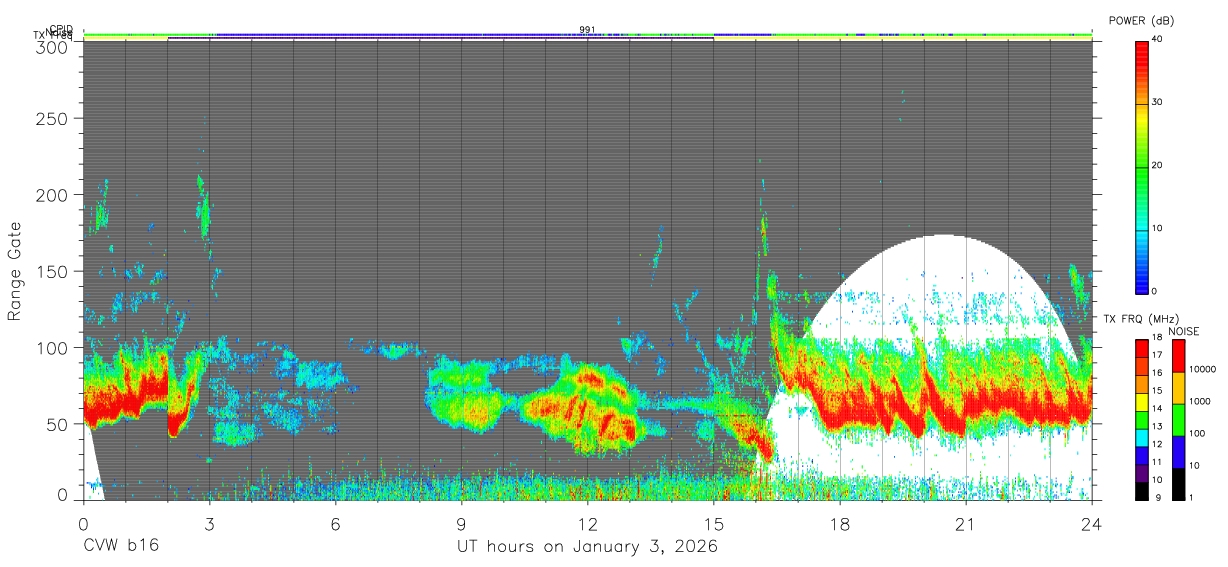Click the strong echo blob near 12 UT
Image resolution: width=1228 pixels, height=567 pixels.
coord(587,407)
